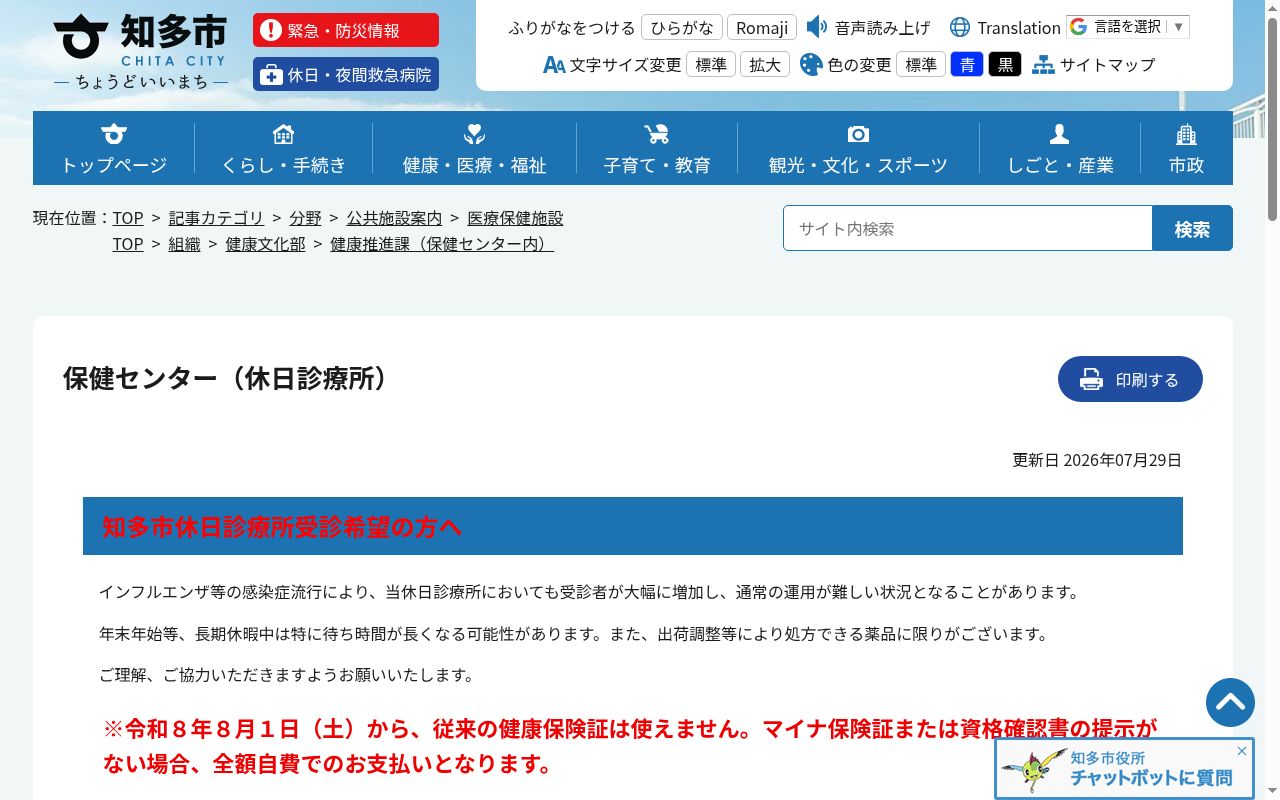Open the 市政 menu
1280x800 pixels.
point(1186,149)
